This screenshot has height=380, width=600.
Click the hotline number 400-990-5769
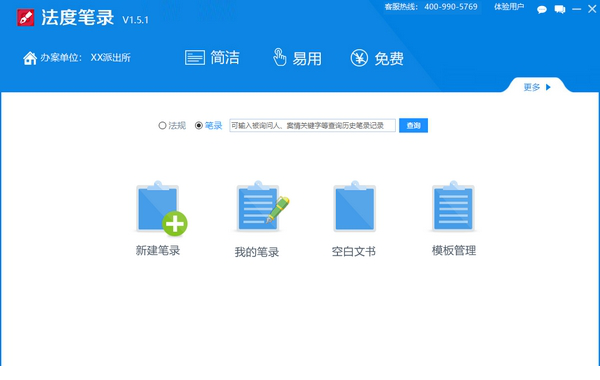(451, 7)
